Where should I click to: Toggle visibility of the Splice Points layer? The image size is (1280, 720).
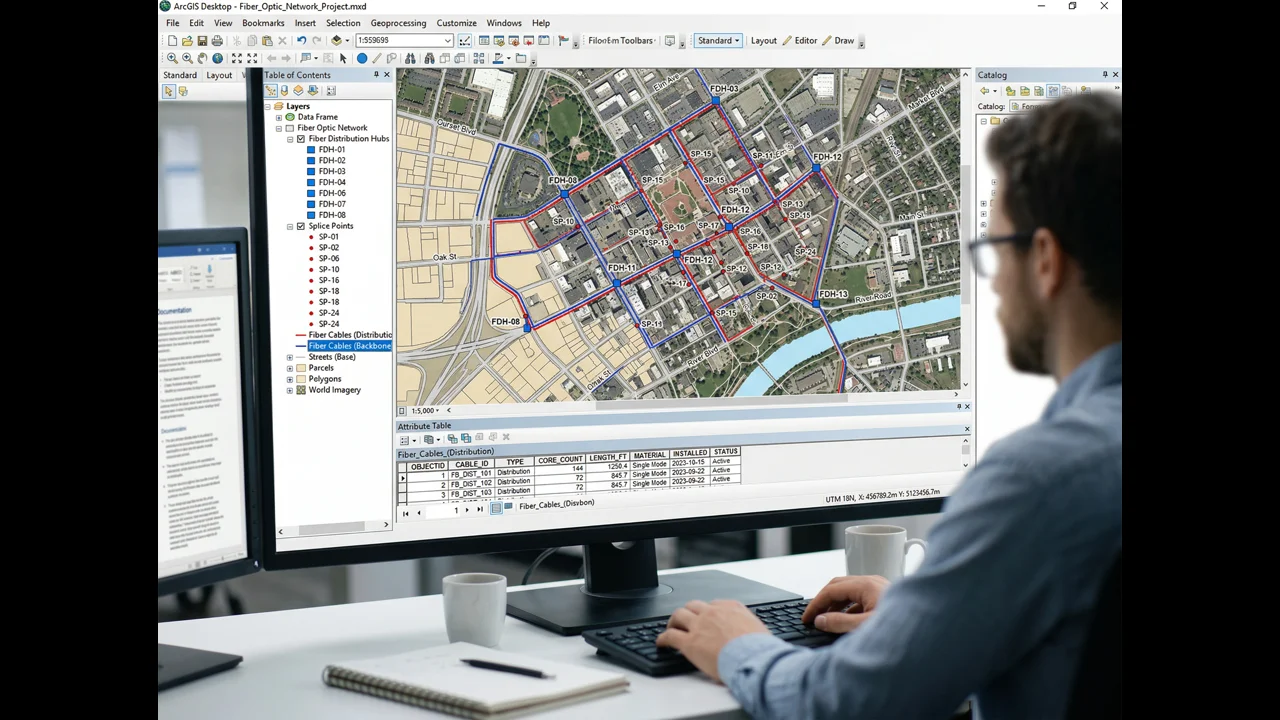tap(301, 225)
